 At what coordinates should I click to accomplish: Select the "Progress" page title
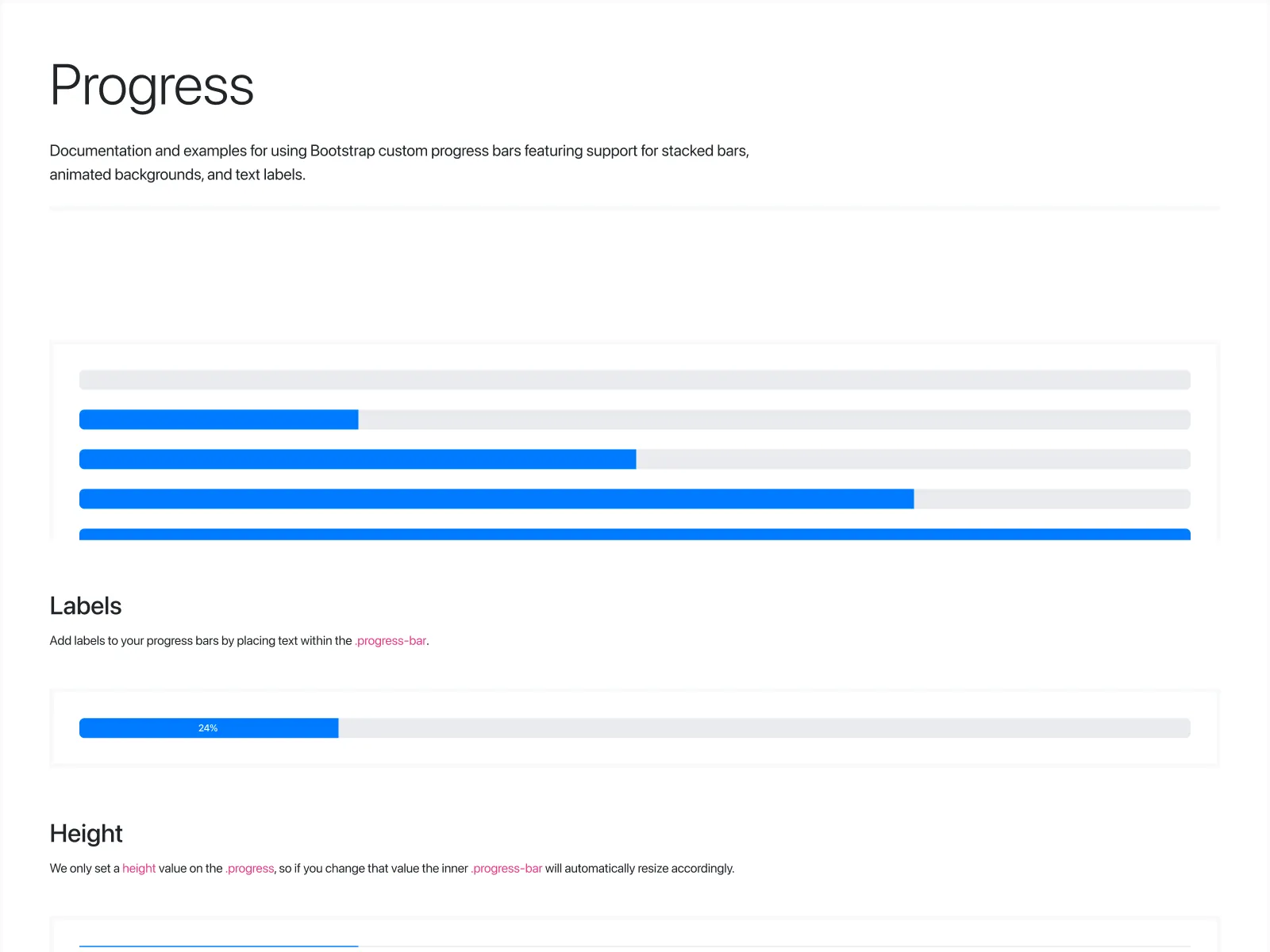point(152,86)
